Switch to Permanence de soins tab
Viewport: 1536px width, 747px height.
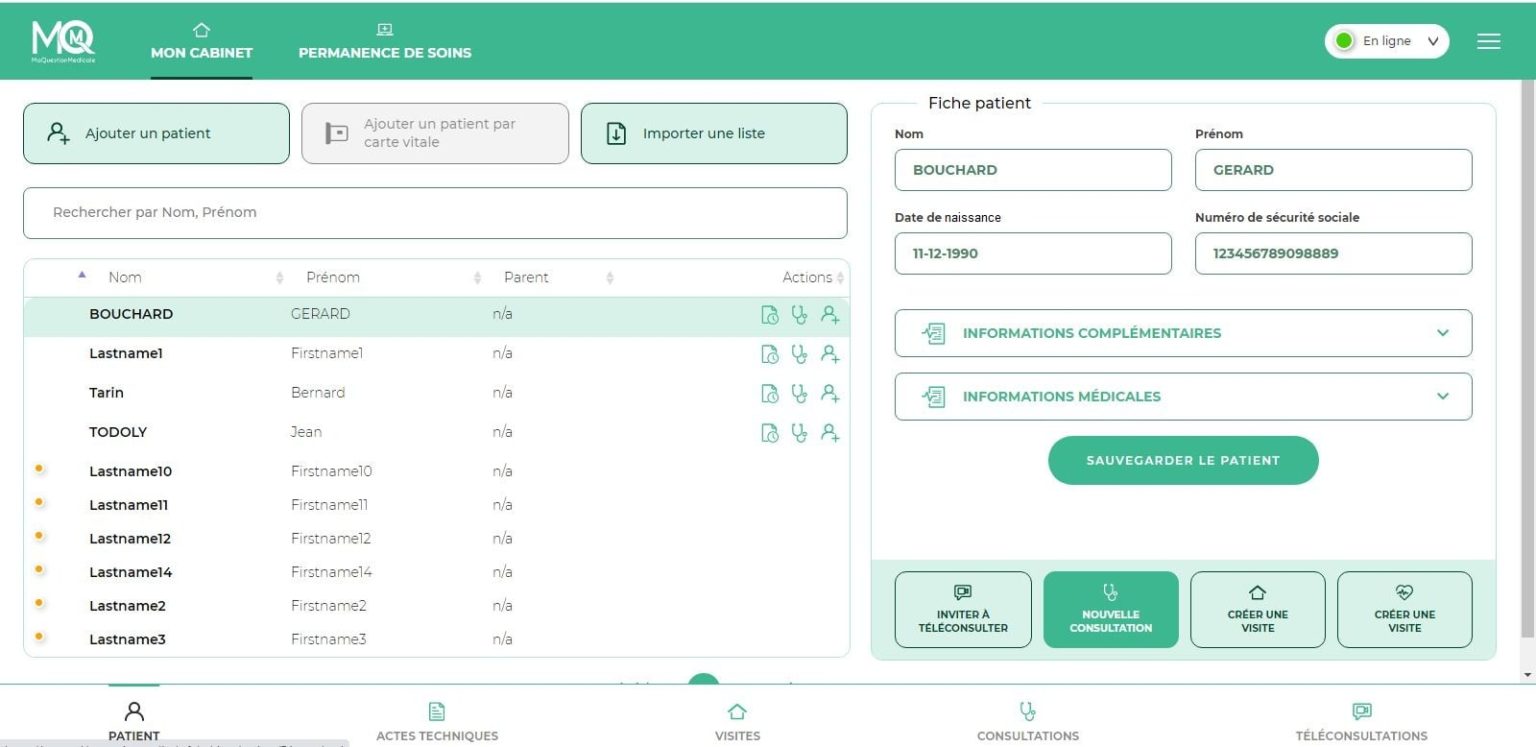(385, 42)
